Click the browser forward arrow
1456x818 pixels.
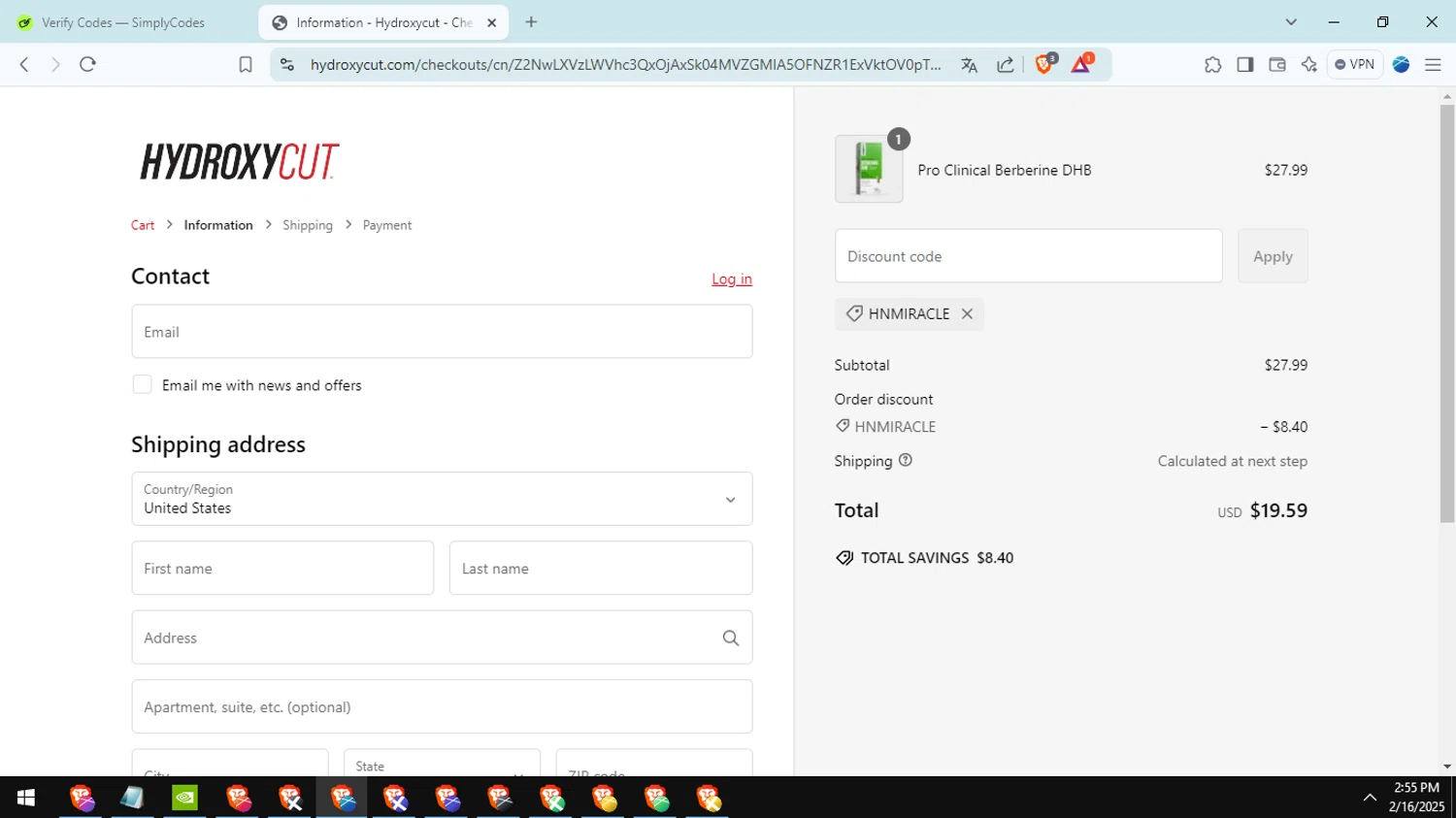[55, 64]
